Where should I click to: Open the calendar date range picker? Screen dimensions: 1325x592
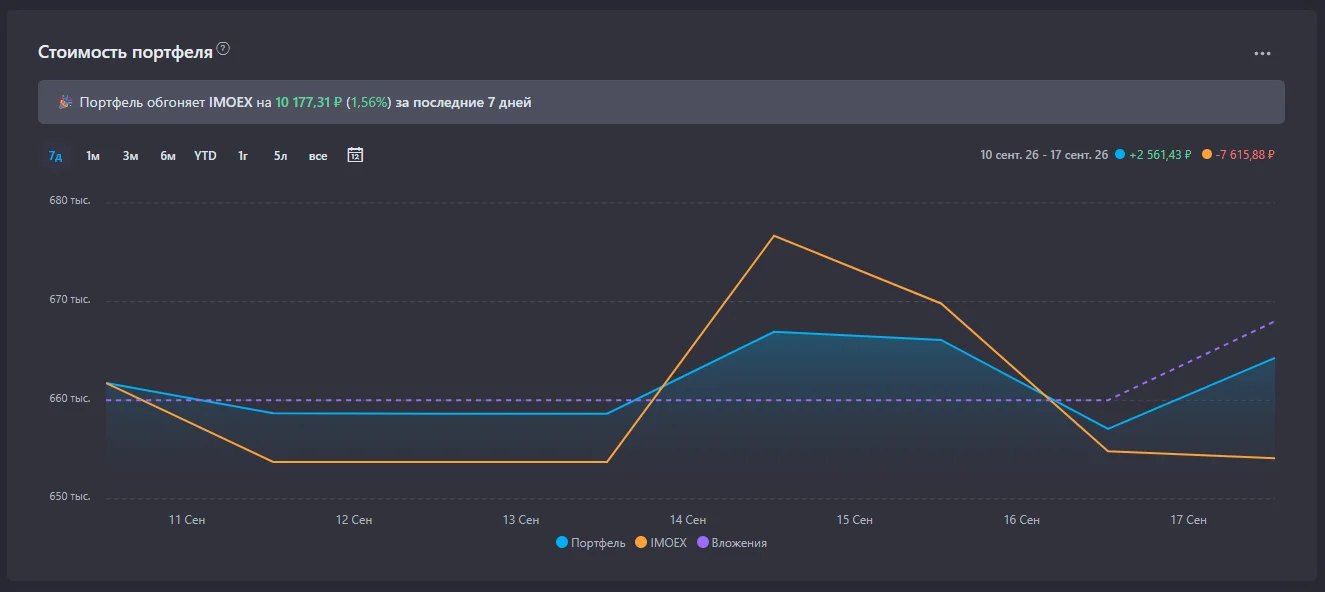coord(355,155)
